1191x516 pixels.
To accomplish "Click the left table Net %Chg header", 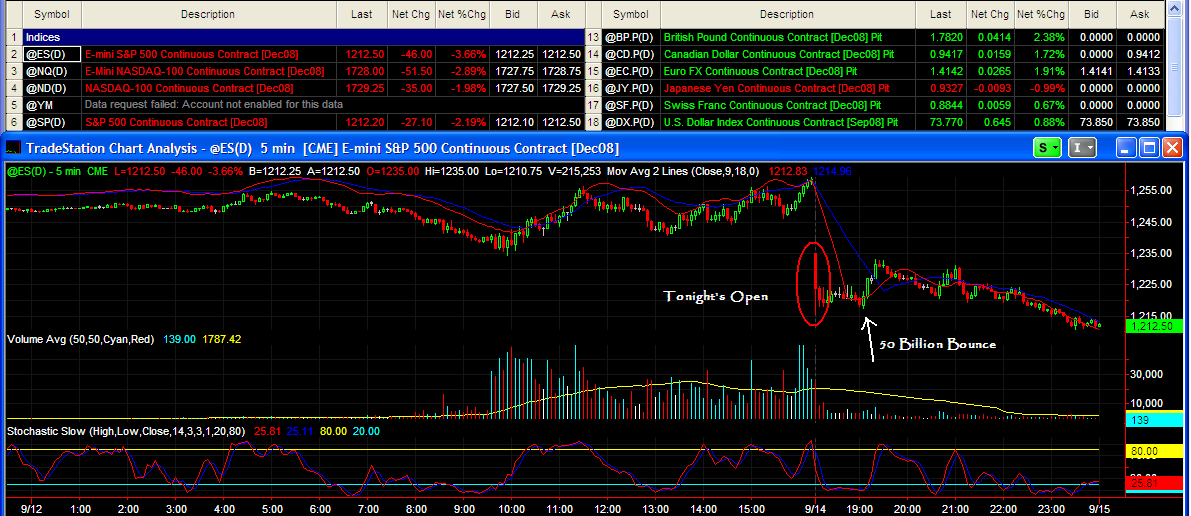I will point(463,14).
